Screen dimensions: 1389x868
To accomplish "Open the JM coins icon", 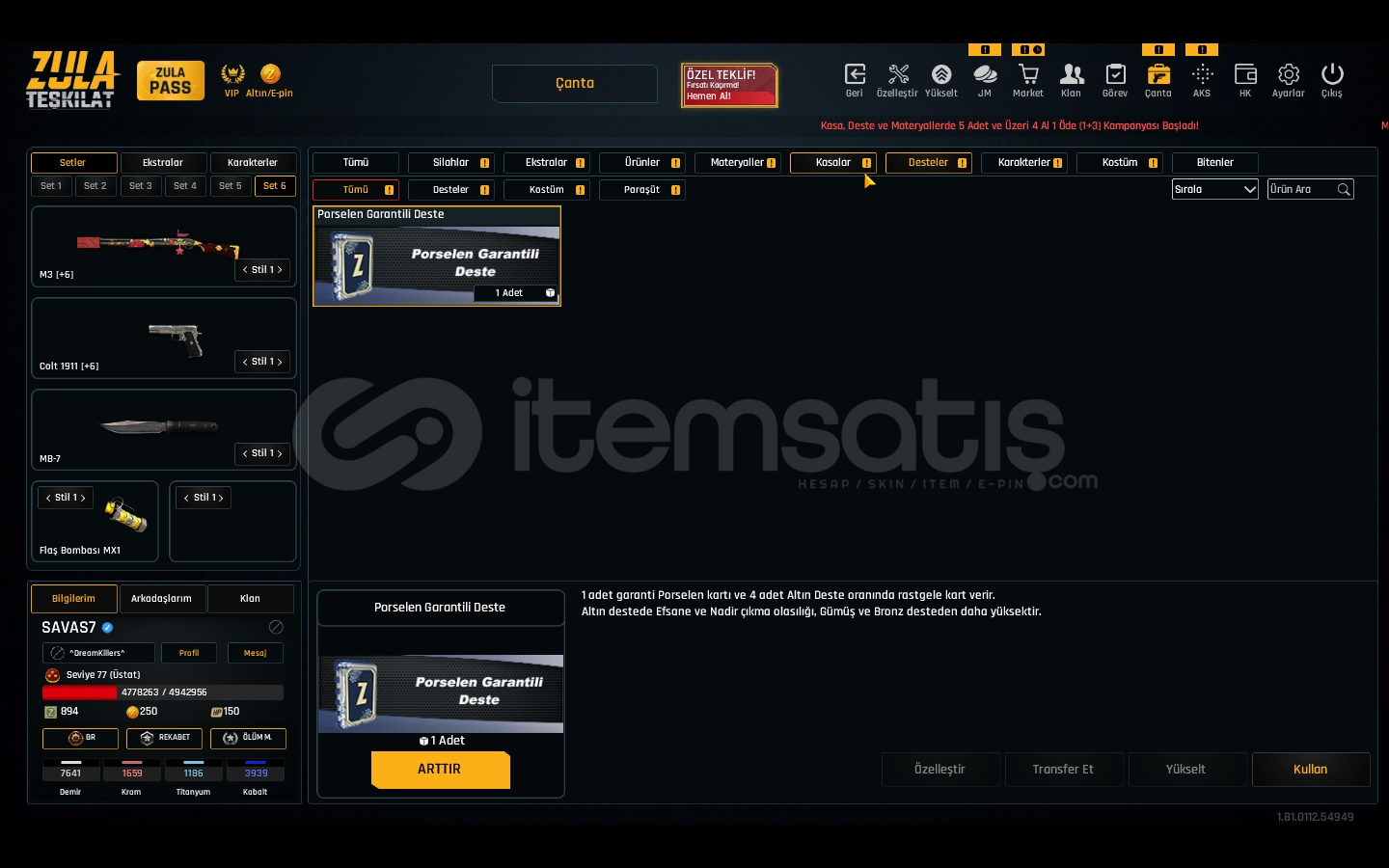I will [985, 74].
